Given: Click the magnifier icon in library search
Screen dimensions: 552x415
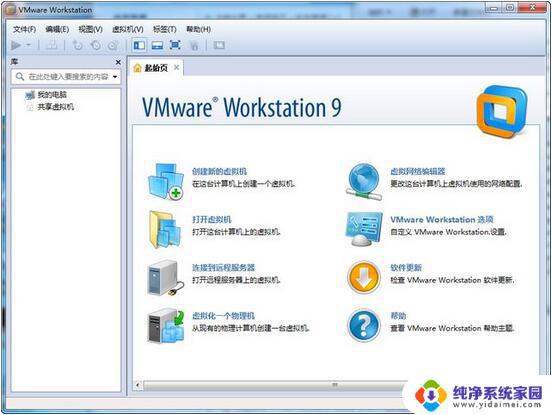Looking at the screenshot, I should [20, 76].
